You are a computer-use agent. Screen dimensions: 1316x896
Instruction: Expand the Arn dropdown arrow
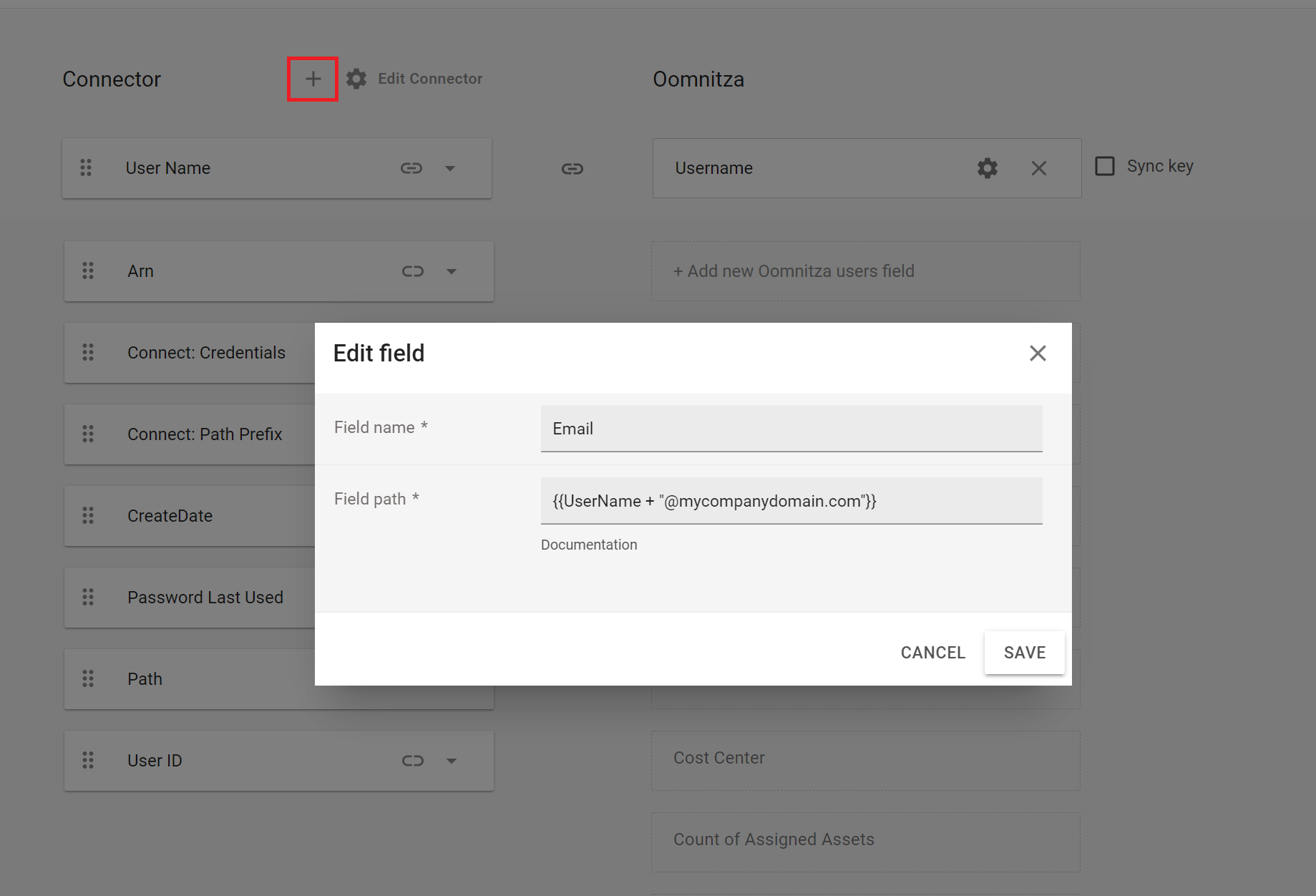click(x=452, y=272)
